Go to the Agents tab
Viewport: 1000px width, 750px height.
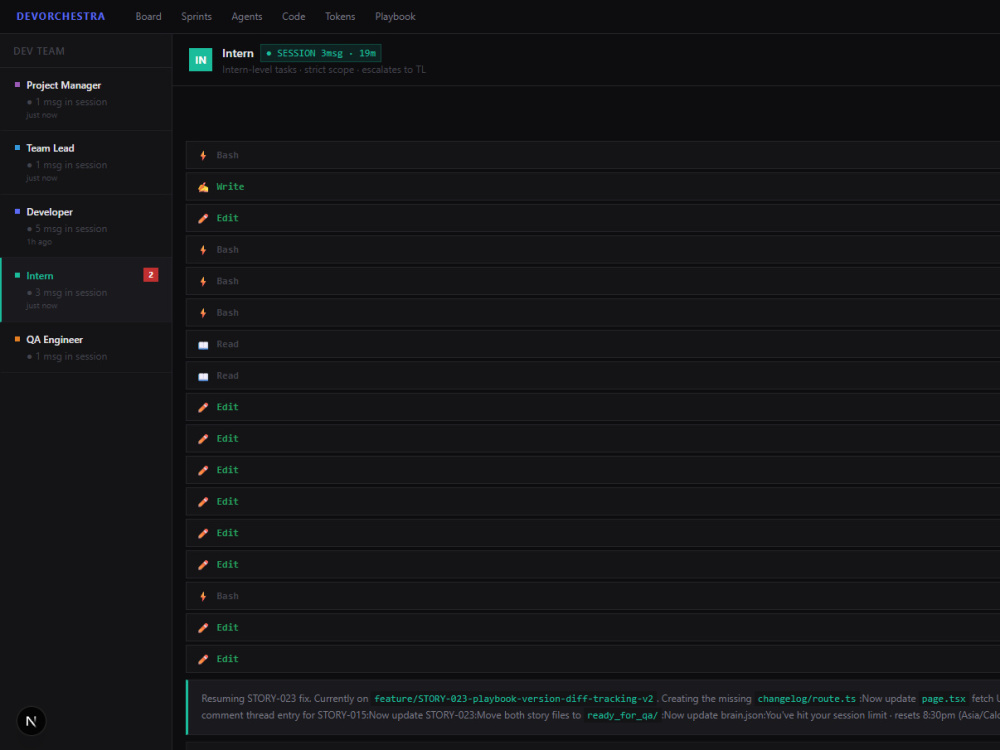tap(246, 17)
